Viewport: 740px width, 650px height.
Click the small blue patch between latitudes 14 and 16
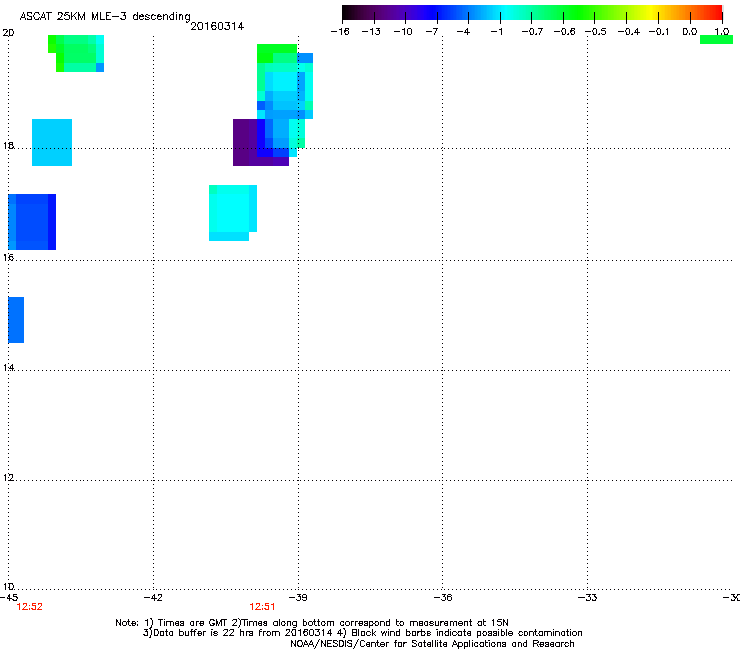16,320
